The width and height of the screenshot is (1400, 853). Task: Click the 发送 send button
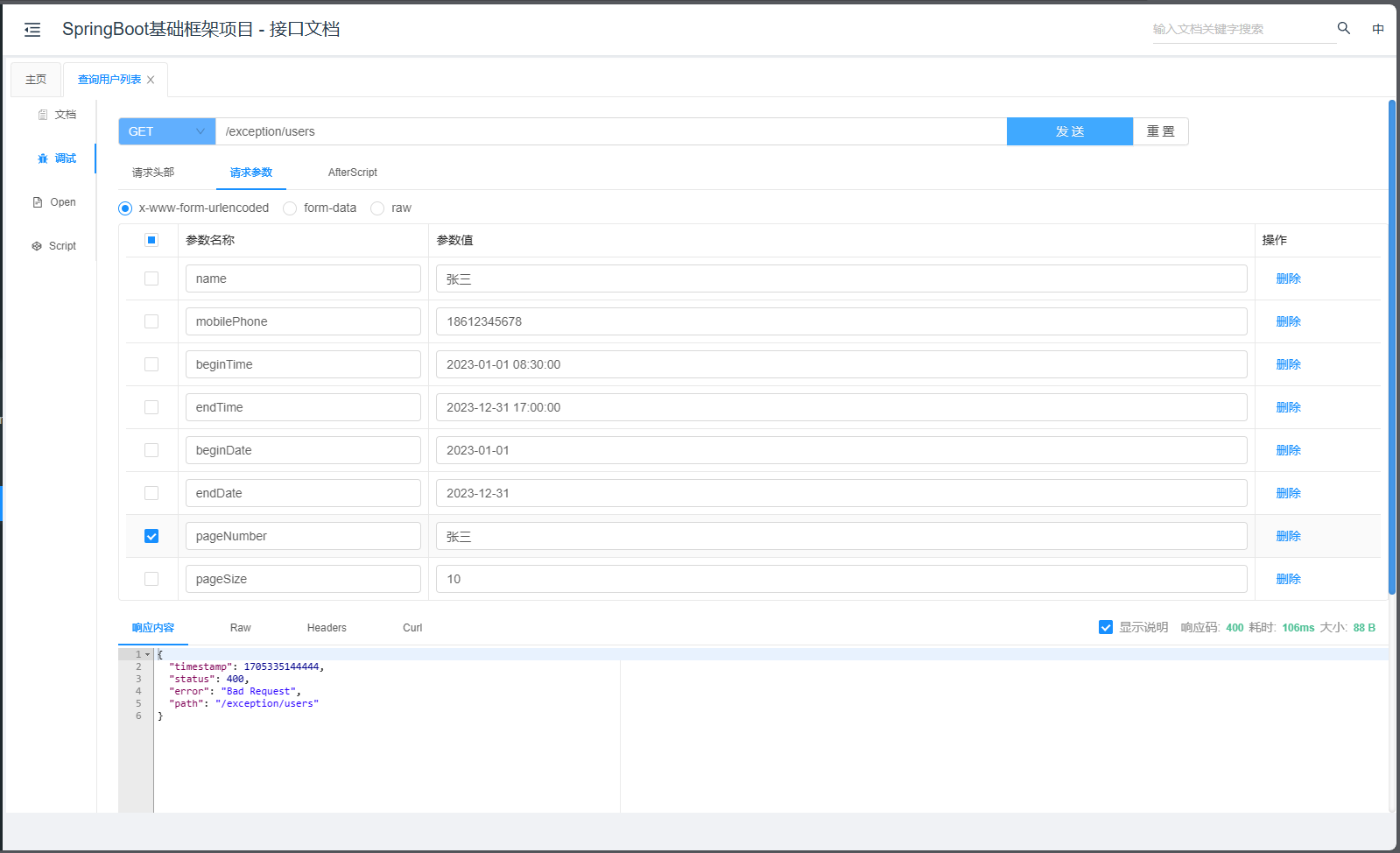point(1070,131)
